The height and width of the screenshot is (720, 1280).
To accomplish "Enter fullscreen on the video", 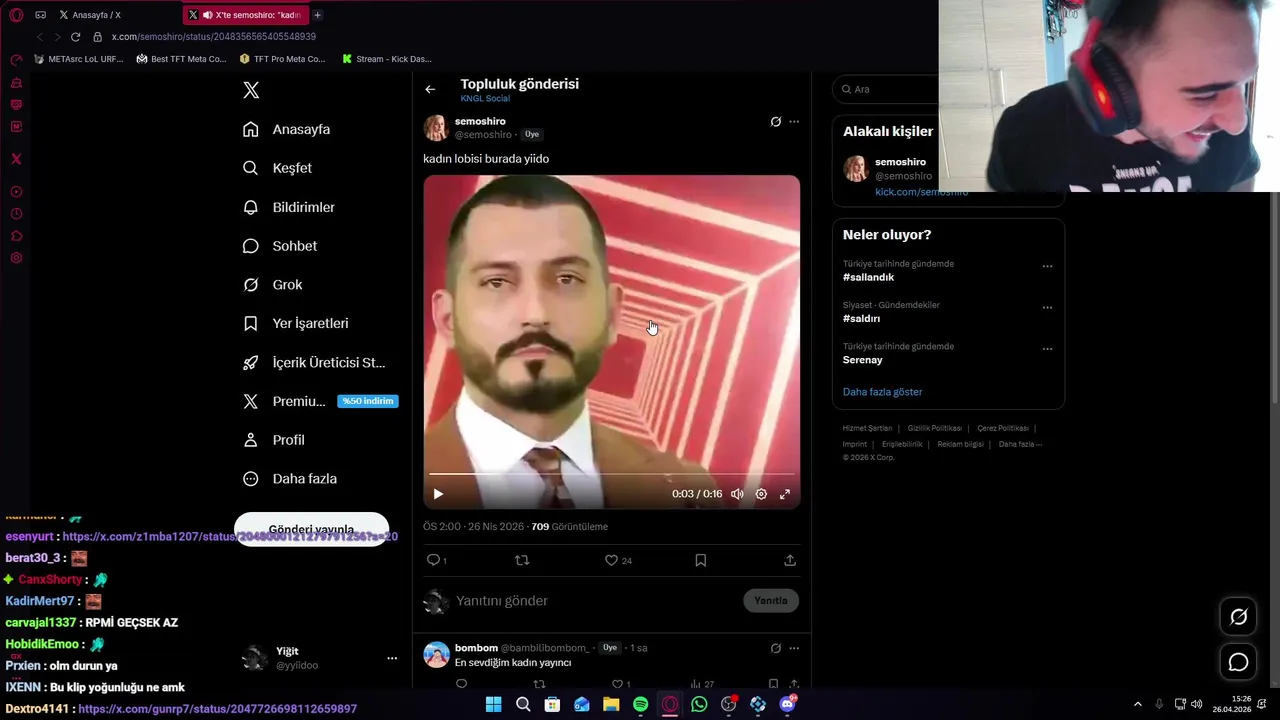I will (785, 494).
